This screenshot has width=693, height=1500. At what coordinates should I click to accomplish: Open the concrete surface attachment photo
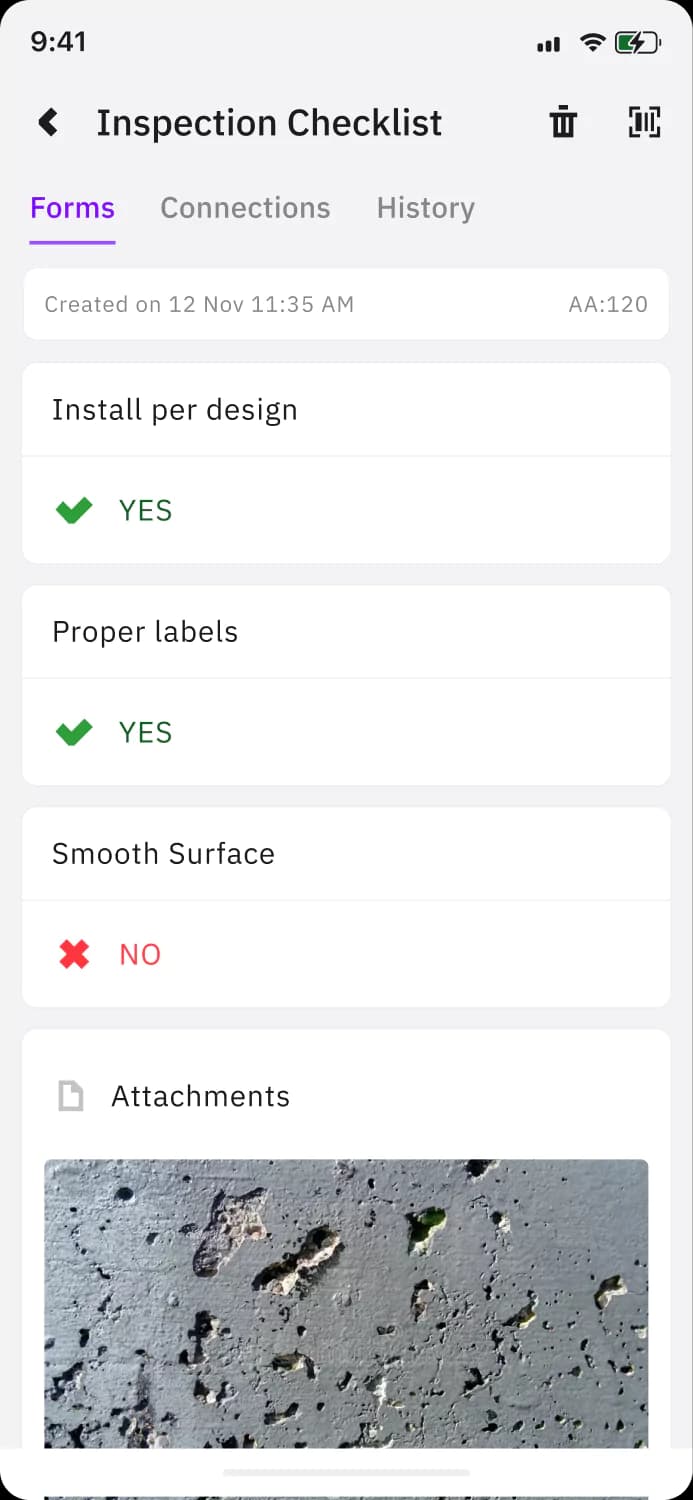(346, 1300)
